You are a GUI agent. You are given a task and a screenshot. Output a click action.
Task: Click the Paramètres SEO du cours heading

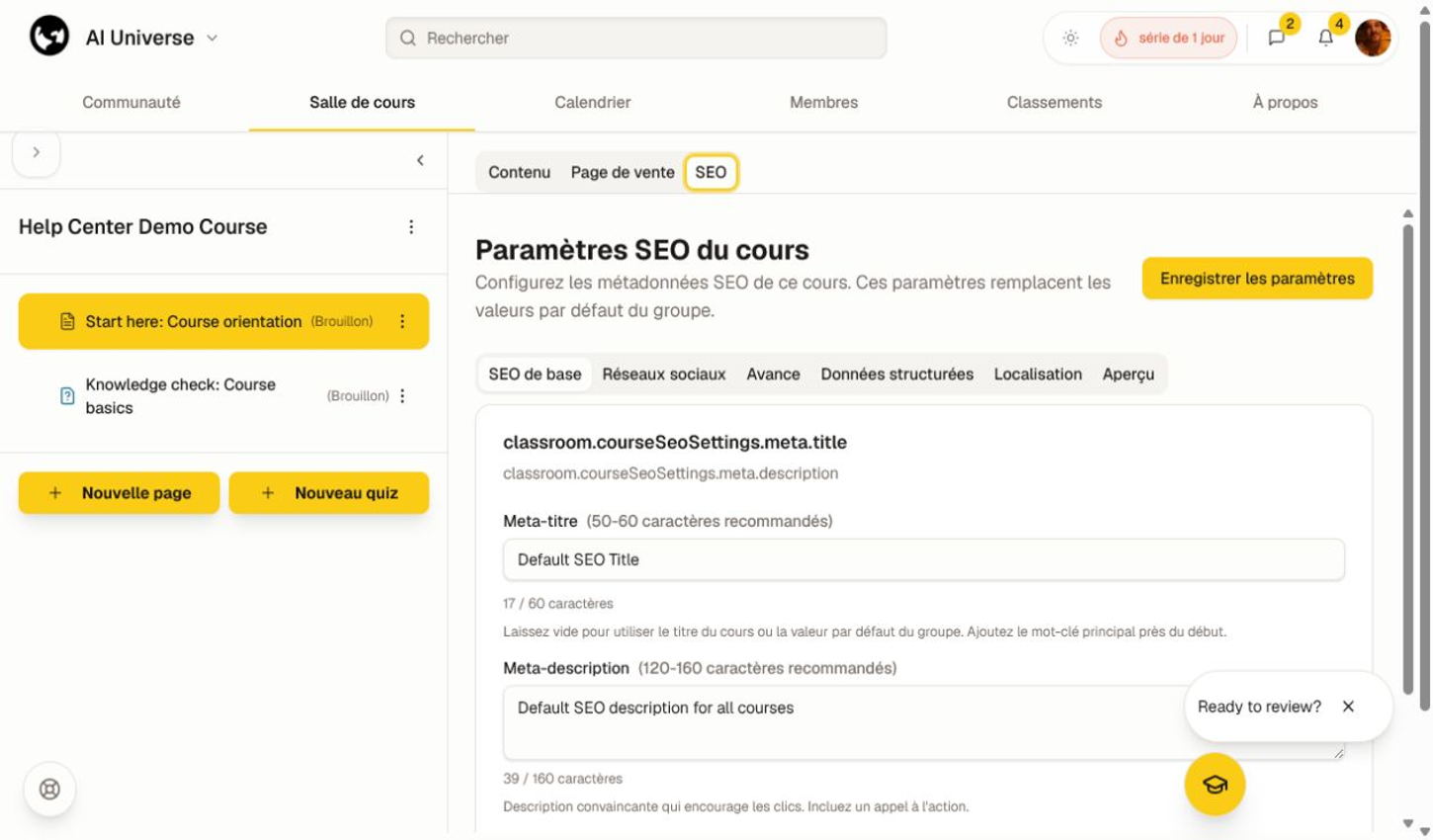(642, 250)
